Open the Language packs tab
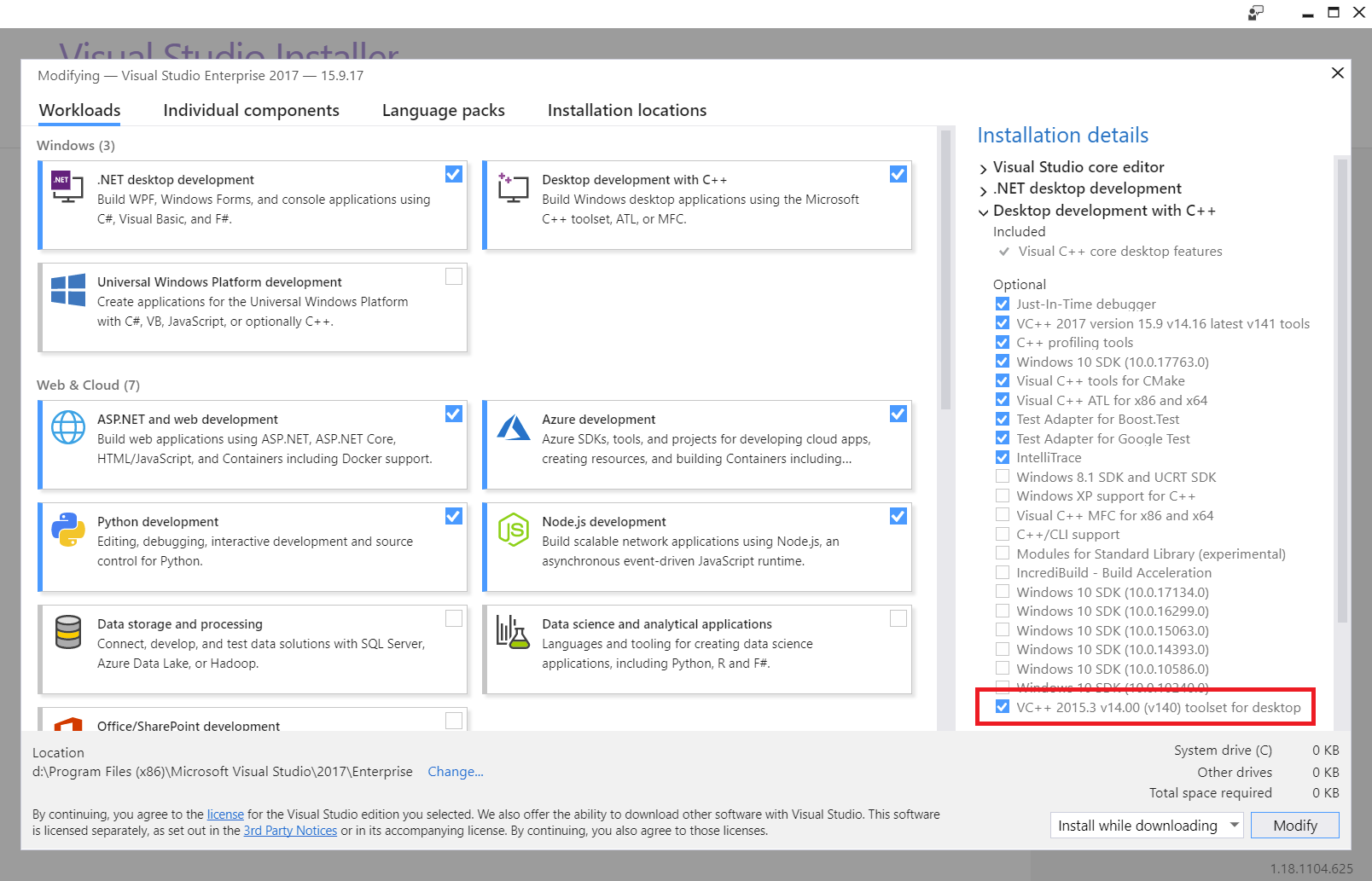 point(444,111)
